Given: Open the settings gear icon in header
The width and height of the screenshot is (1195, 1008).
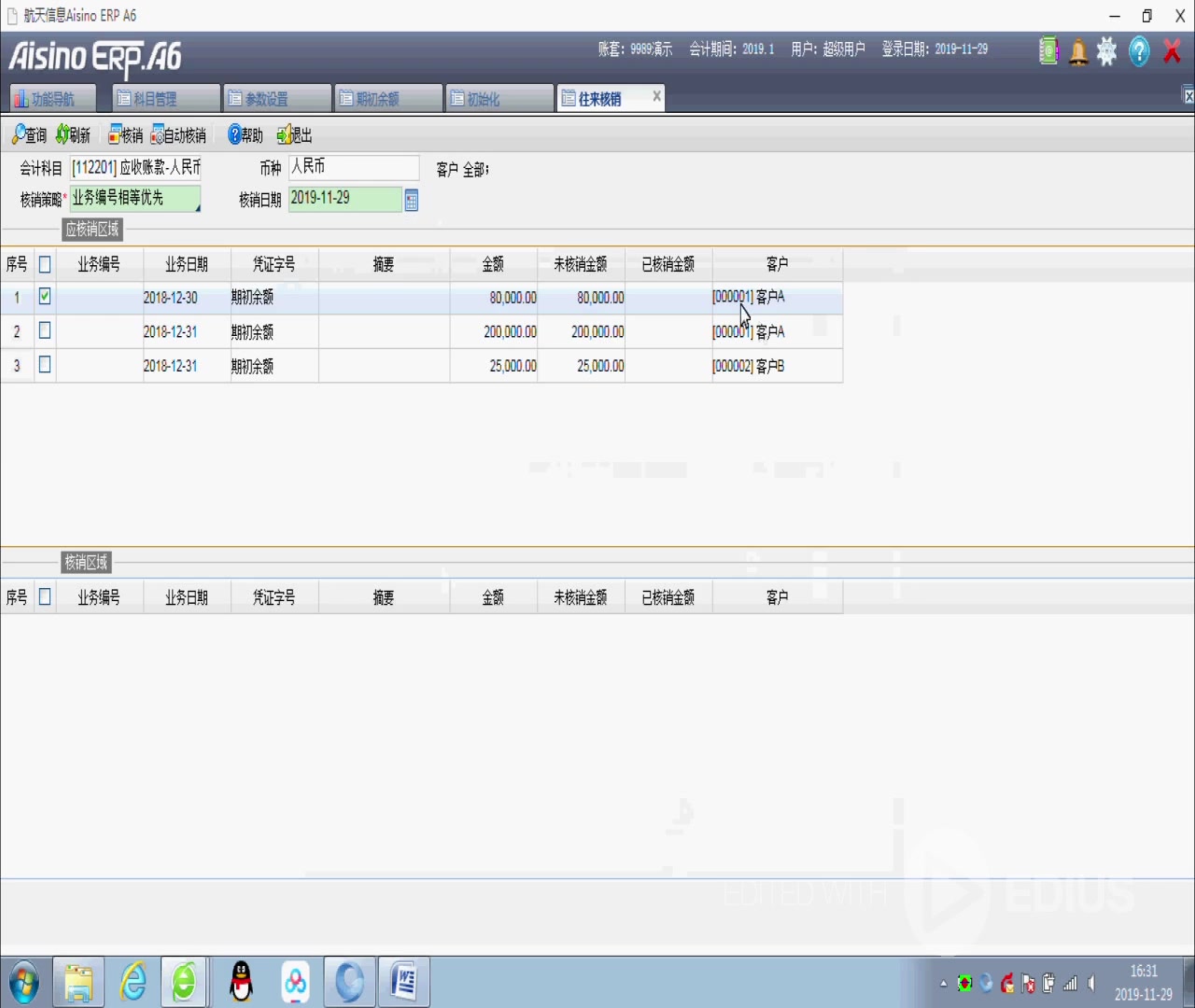Looking at the screenshot, I should (1107, 51).
